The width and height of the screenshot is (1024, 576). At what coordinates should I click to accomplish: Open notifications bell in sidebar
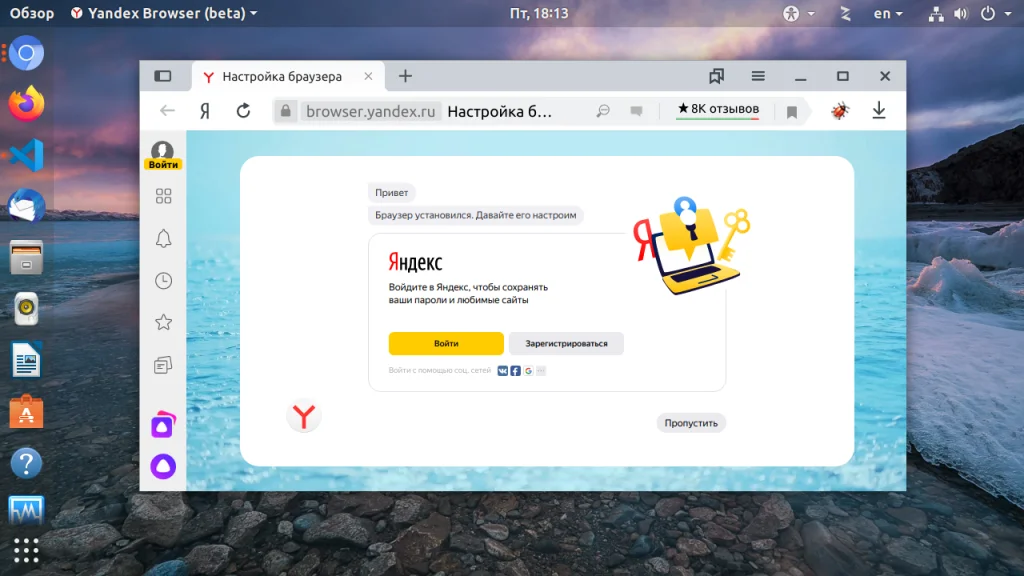tap(163, 238)
